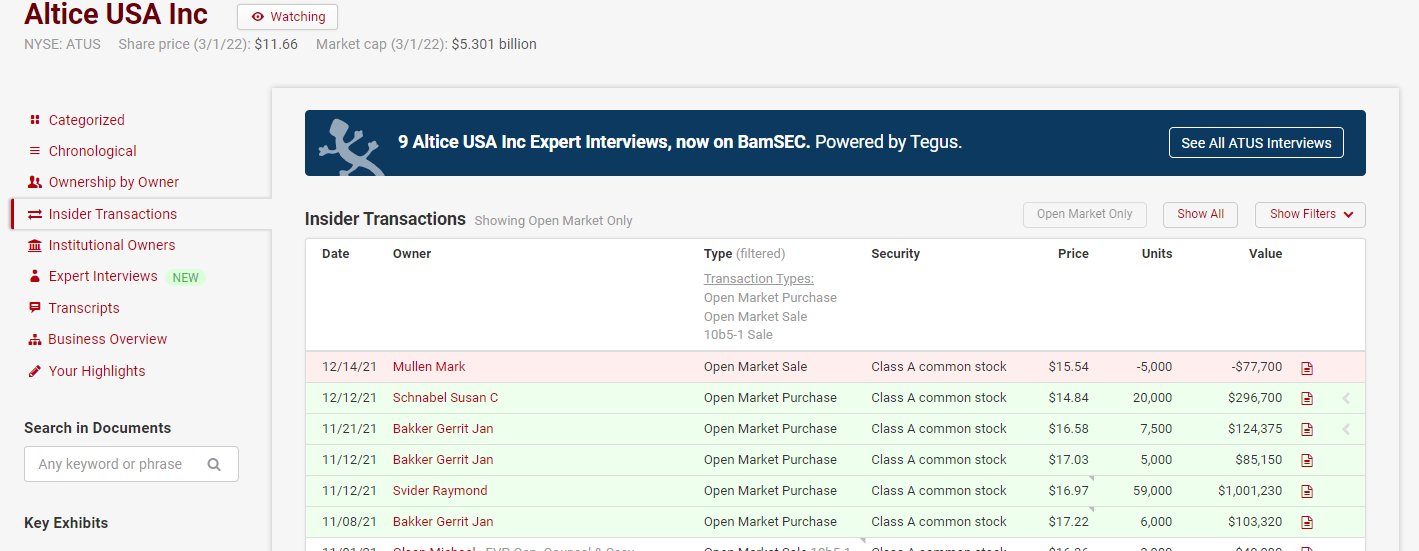Open Bakker Gerrit Jan link dated 11/08/21
The image size is (1419, 551).
pos(443,522)
